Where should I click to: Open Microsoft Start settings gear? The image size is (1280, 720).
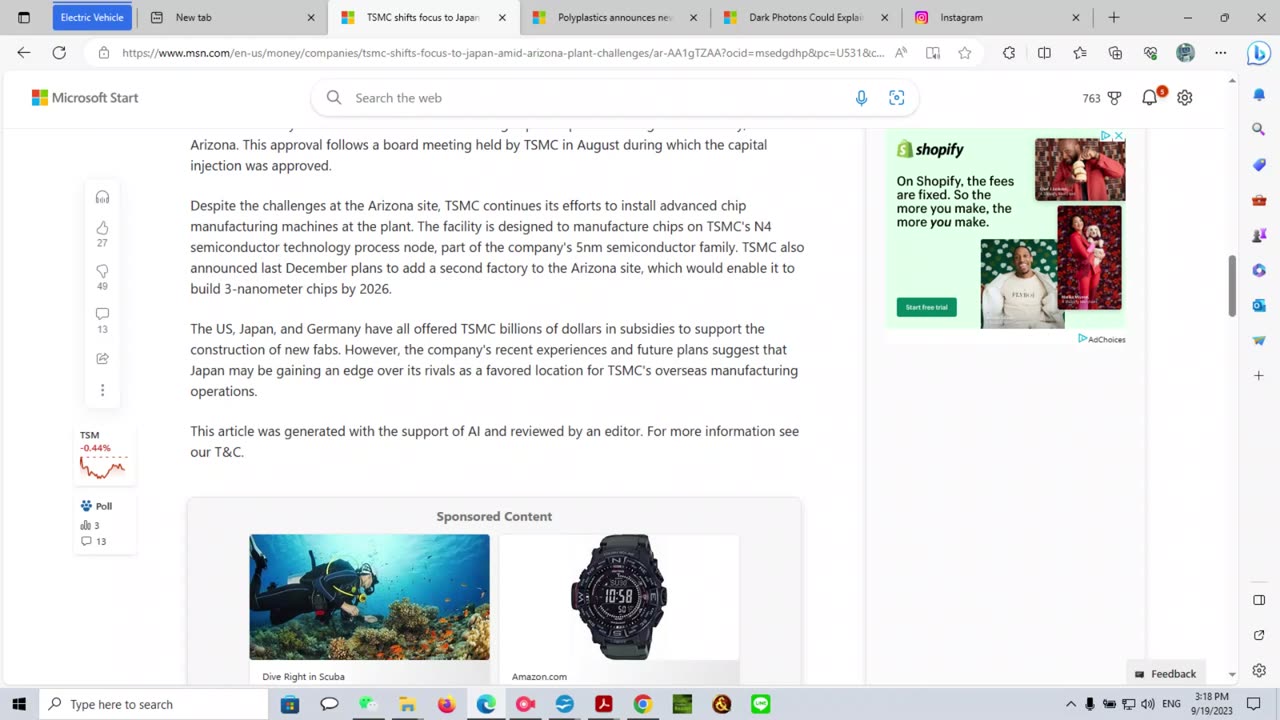(x=1185, y=98)
